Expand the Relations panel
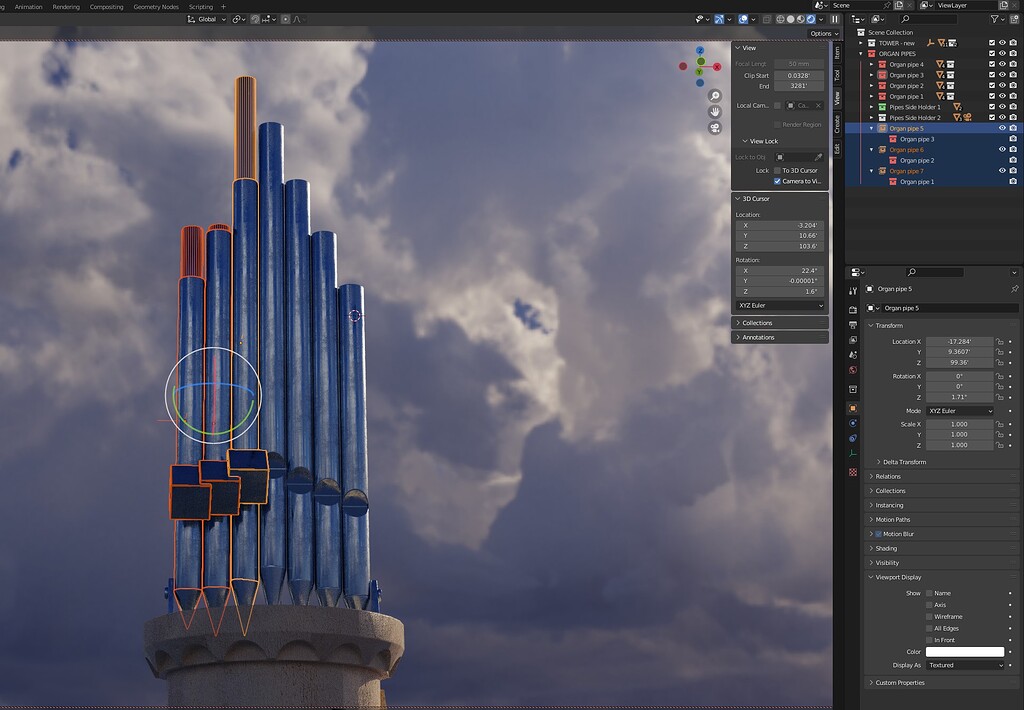Image resolution: width=1024 pixels, height=710 pixels. point(941,477)
